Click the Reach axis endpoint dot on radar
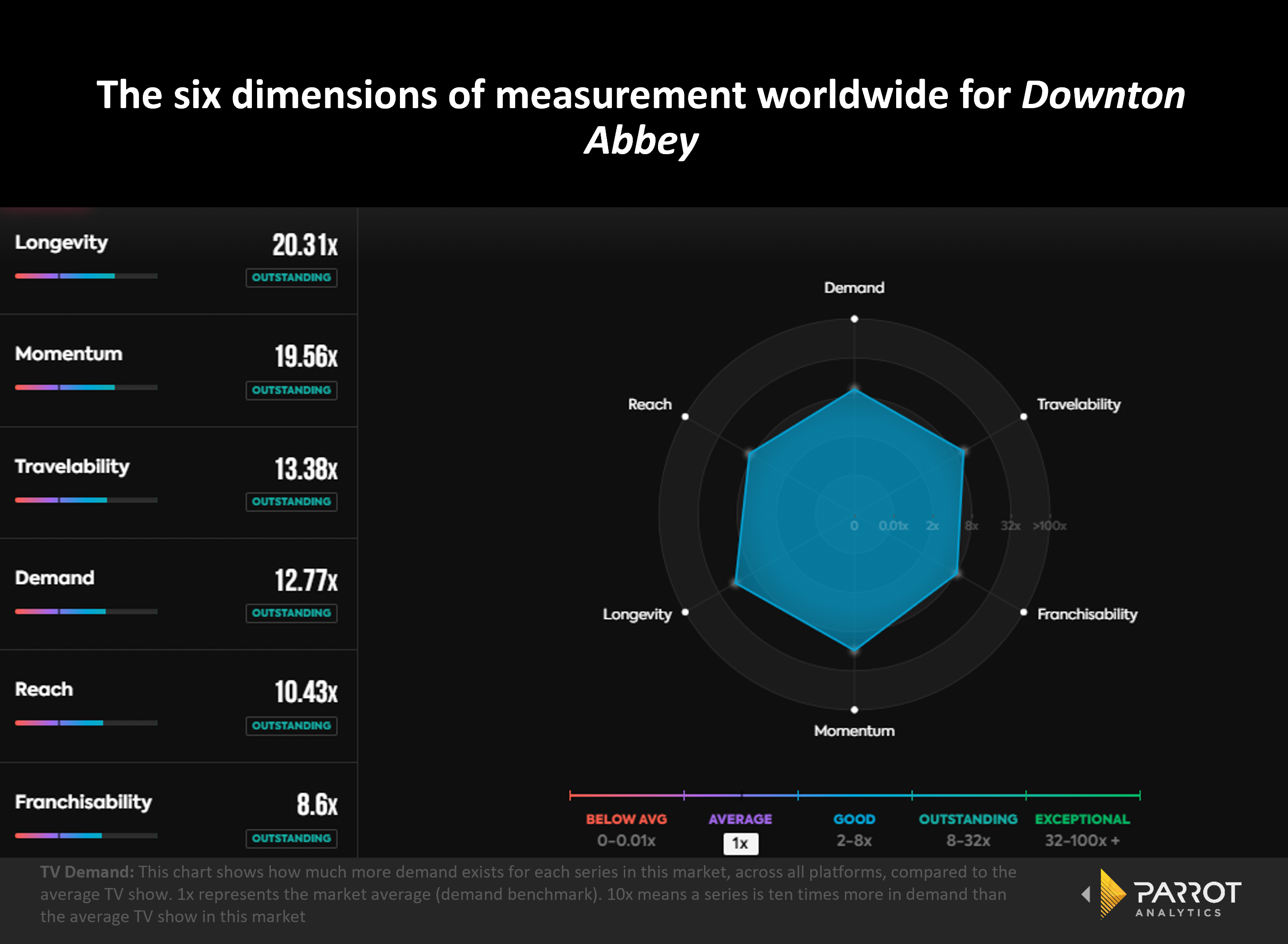 point(685,416)
